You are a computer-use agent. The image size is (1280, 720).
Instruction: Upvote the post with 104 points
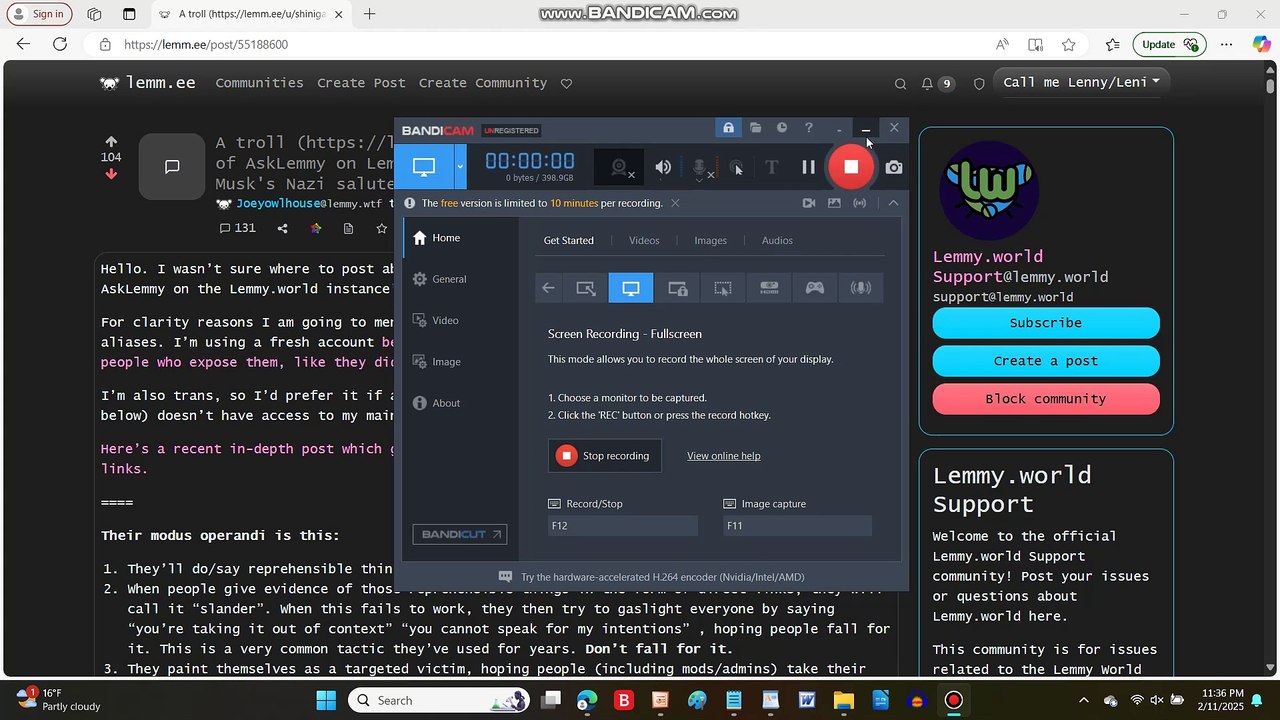pos(111,142)
